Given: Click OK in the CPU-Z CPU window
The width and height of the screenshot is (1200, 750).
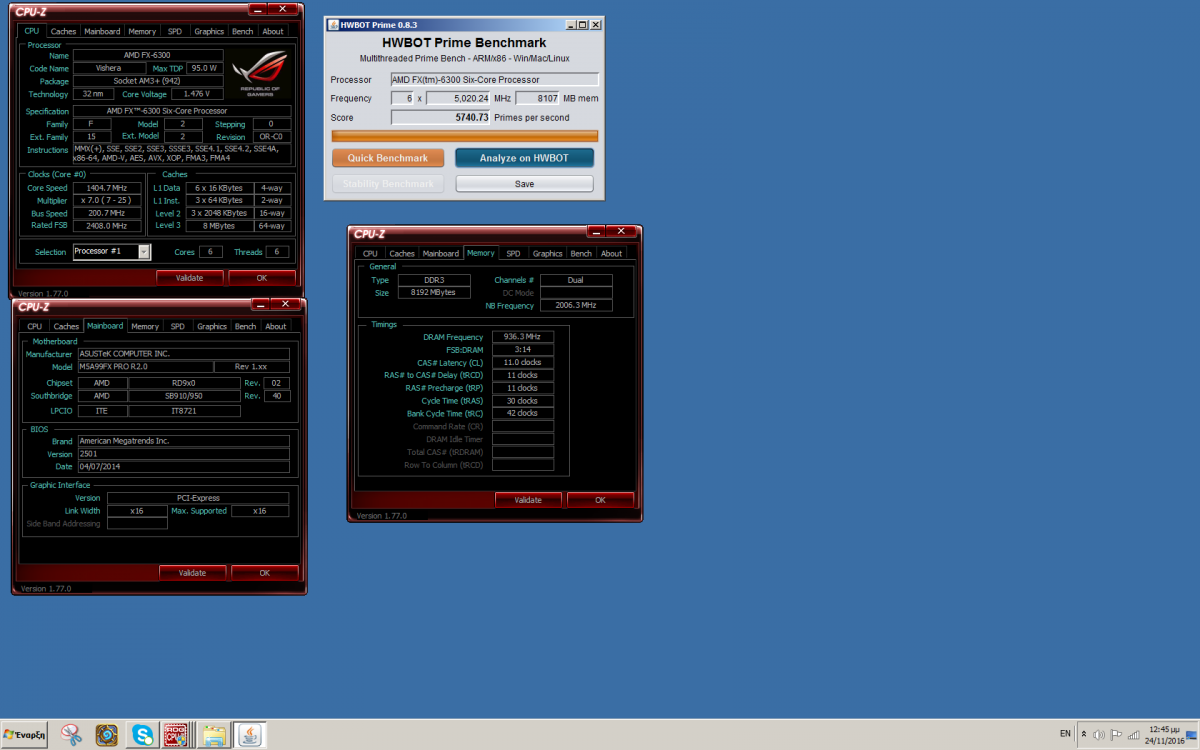Looking at the screenshot, I should 262,277.
